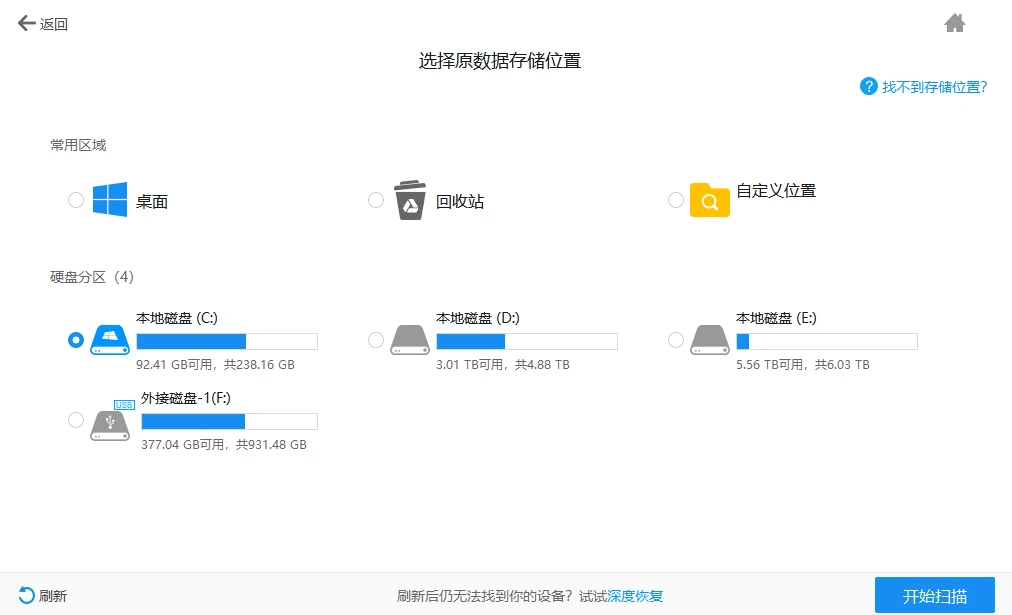Click the gray local disk E: drive icon
Screen dimensions: 1012x615
click(709, 340)
